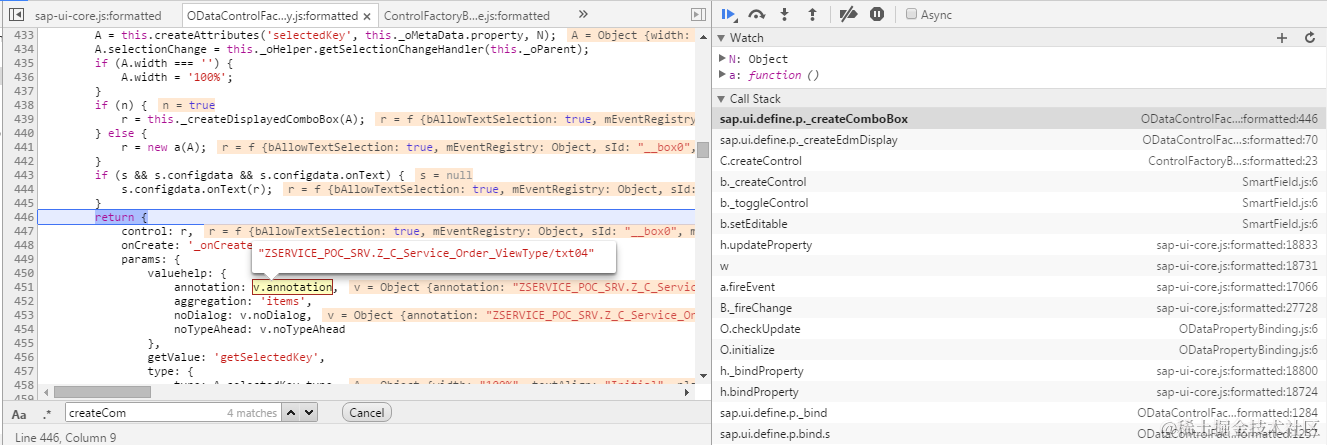
Task: Step into next function call
Action: coord(785,15)
